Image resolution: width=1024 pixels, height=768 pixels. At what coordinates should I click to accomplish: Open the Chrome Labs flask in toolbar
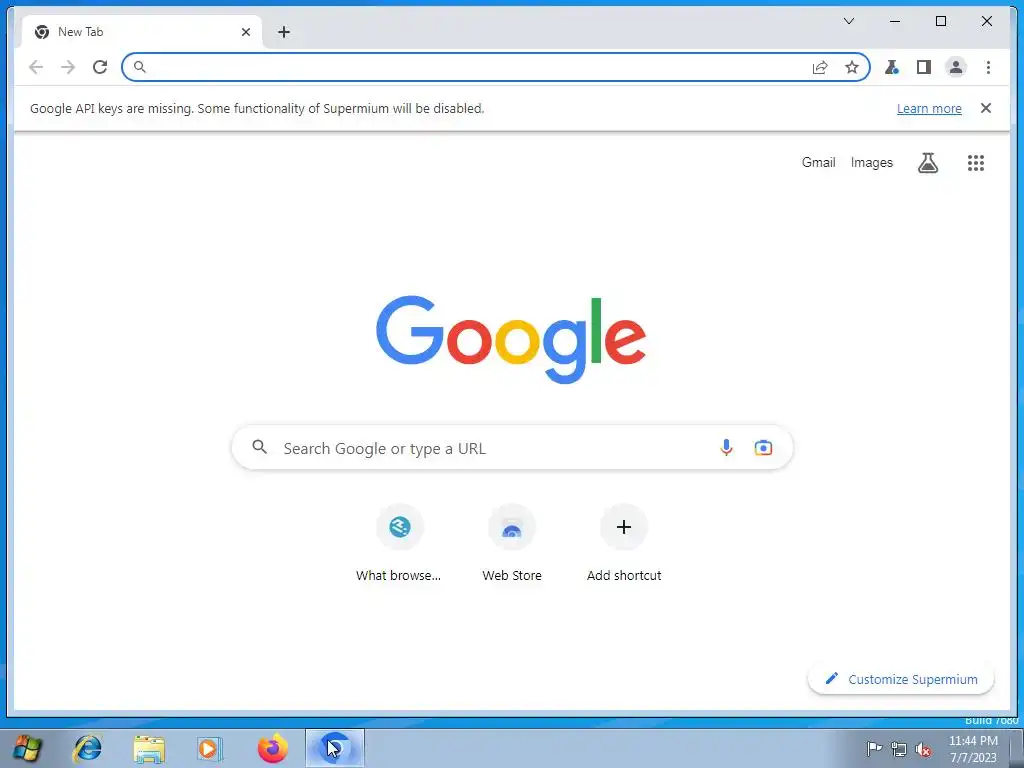[891, 67]
